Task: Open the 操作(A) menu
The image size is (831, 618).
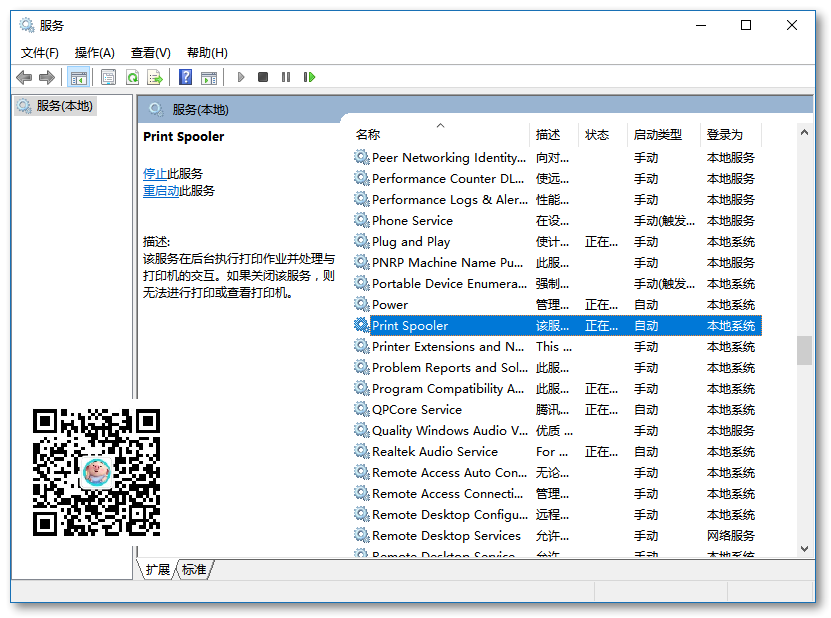Action: tap(95, 52)
